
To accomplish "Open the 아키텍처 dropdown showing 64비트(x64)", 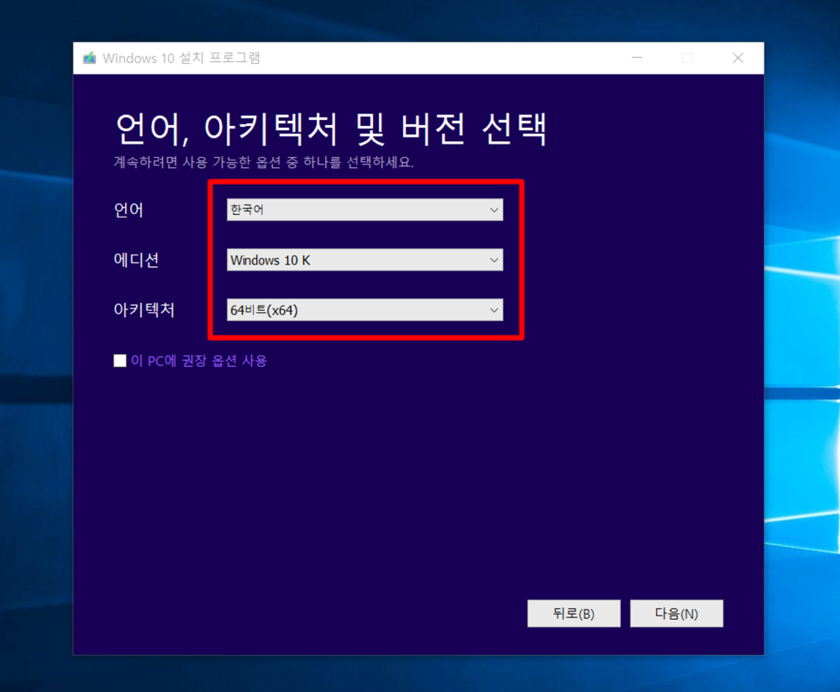I will [365, 310].
